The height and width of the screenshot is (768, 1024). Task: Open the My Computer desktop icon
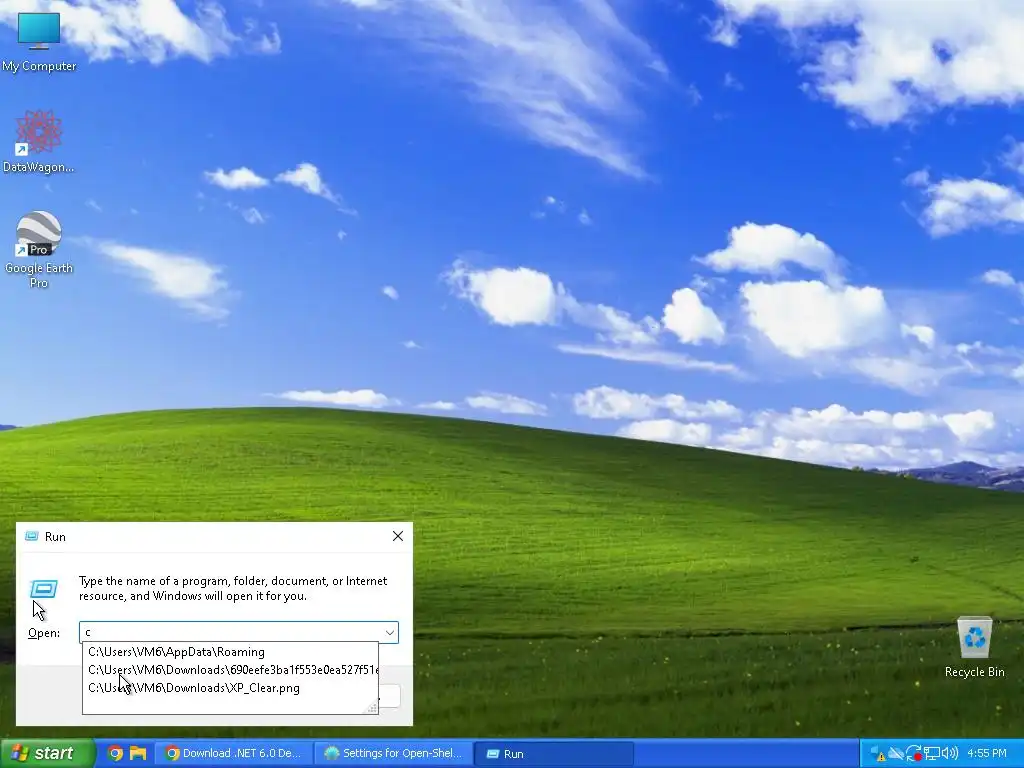point(39,40)
